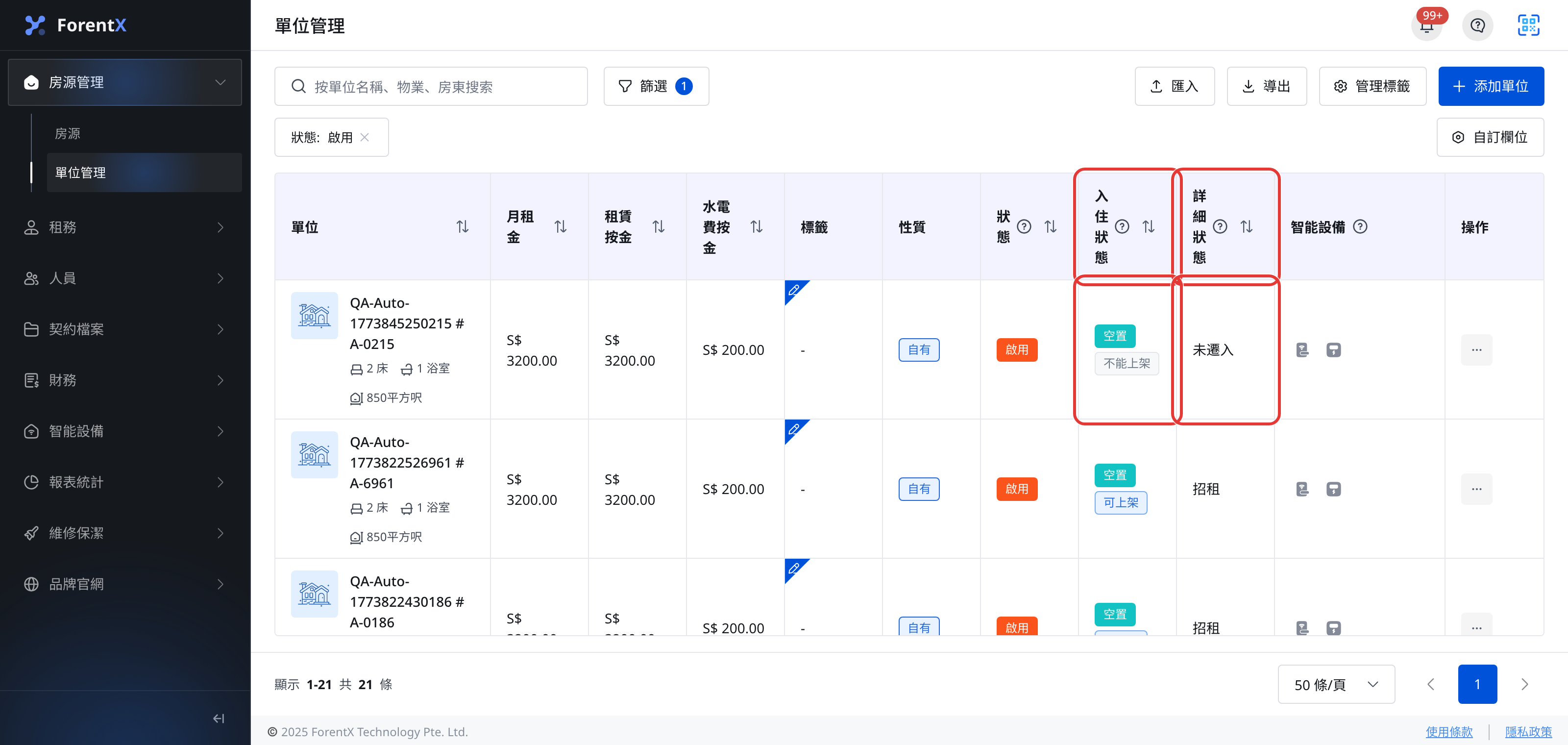Click the 導出 export button
This screenshot has width=1568, height=745.
point(1266,86)
